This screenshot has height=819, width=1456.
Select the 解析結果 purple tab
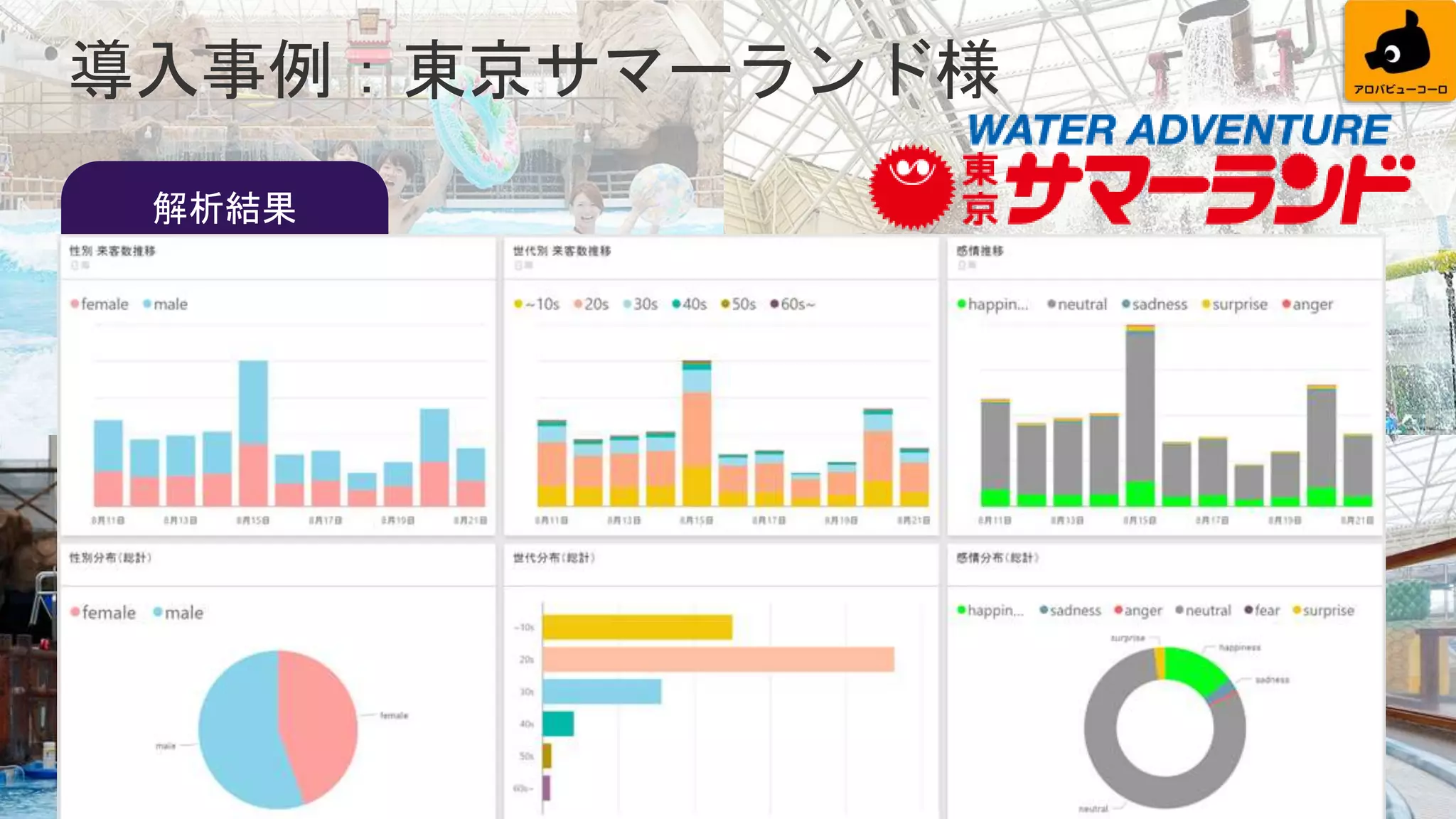pos(225,207)
